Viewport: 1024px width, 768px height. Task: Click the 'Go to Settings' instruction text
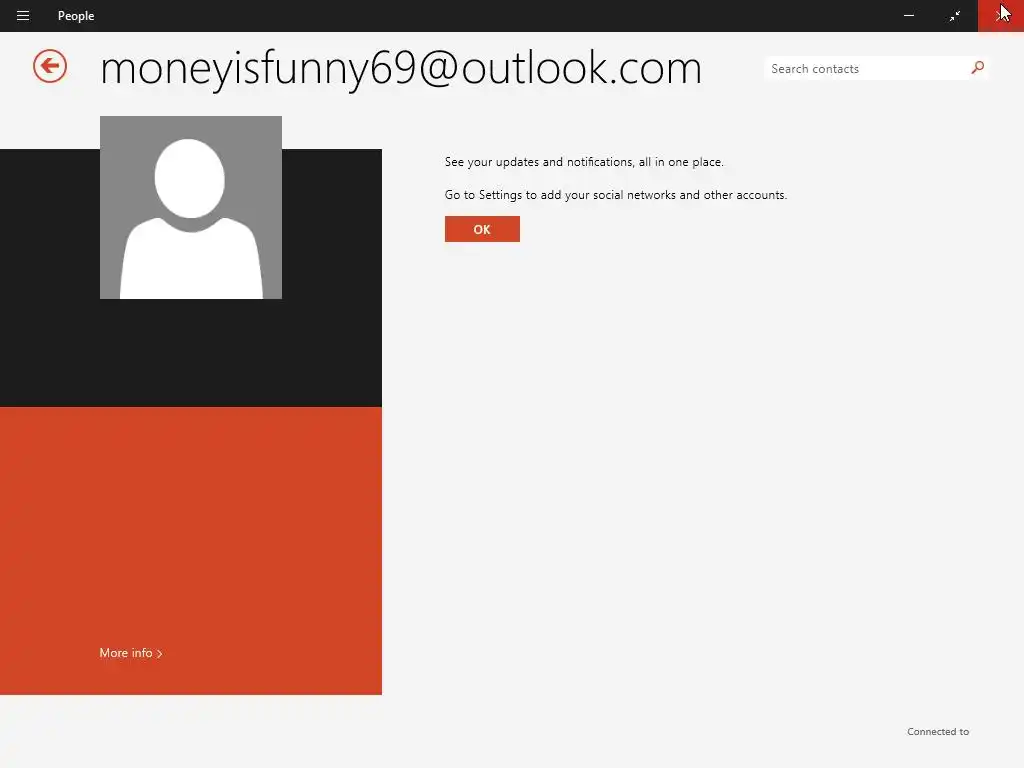(x=616, y=195)
